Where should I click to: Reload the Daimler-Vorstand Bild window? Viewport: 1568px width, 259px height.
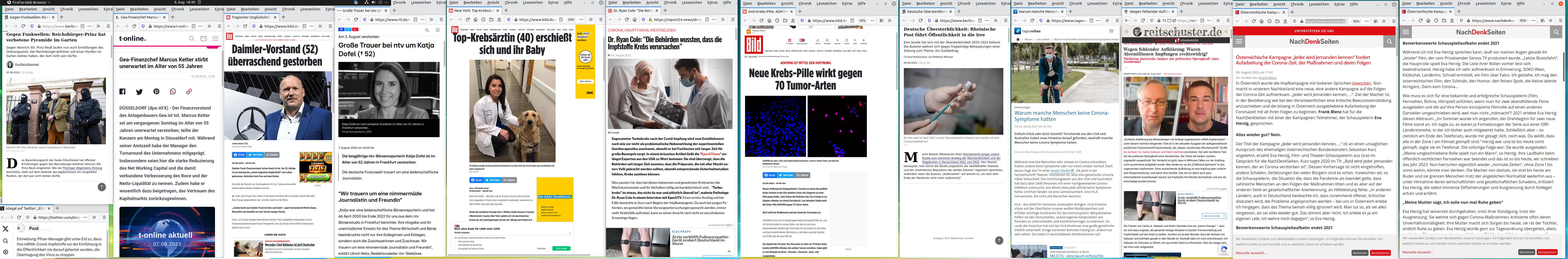pyautogui.click(x=245, y=26)
